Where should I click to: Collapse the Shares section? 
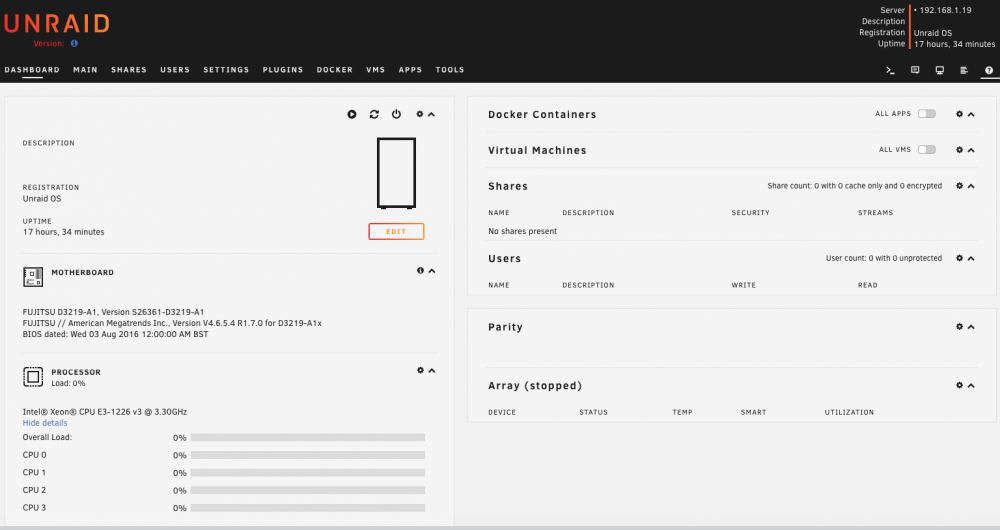coord(971,186)
